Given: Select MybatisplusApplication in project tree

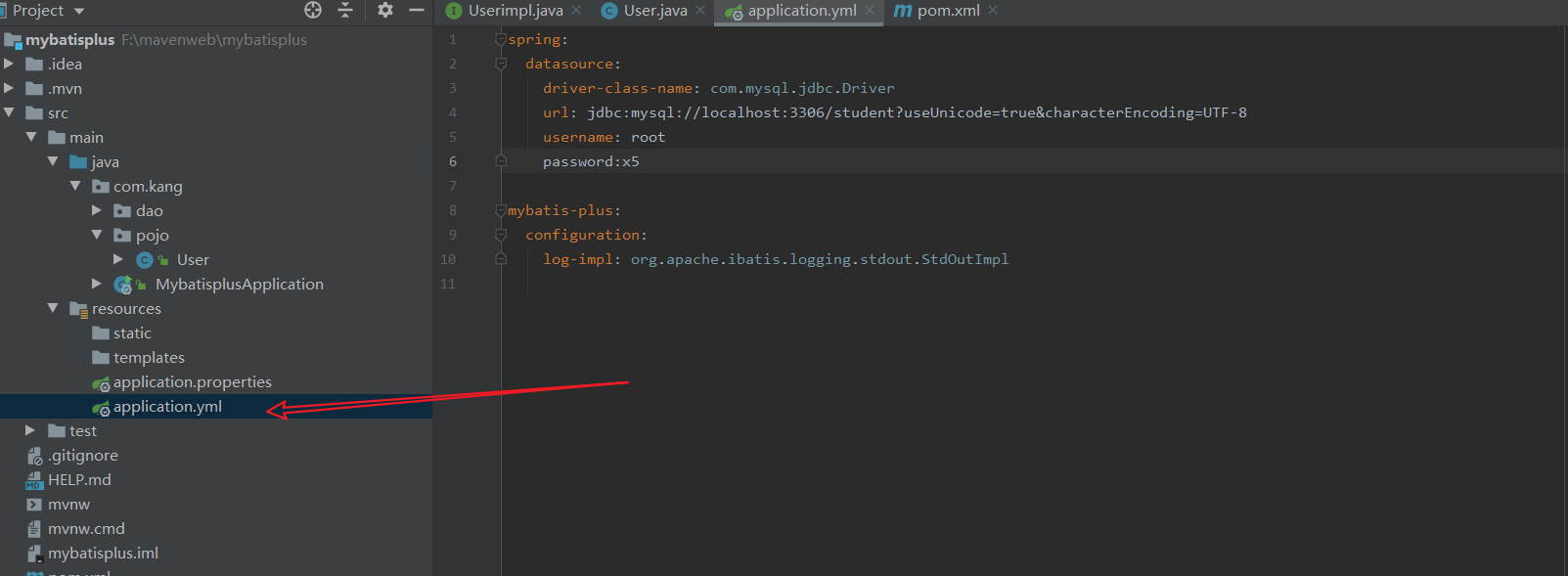Looking at the screenshot, I should coord(240,285).
